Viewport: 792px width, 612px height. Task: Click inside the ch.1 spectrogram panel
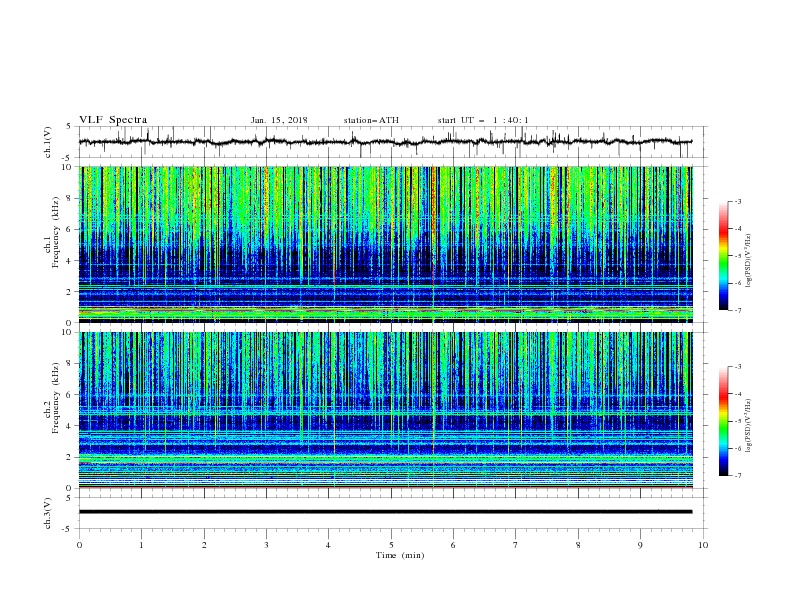click(386, 244)
